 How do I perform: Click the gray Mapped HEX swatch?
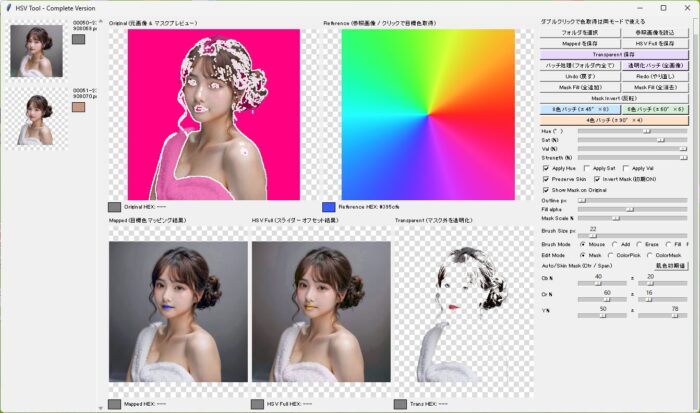[114, 404]
